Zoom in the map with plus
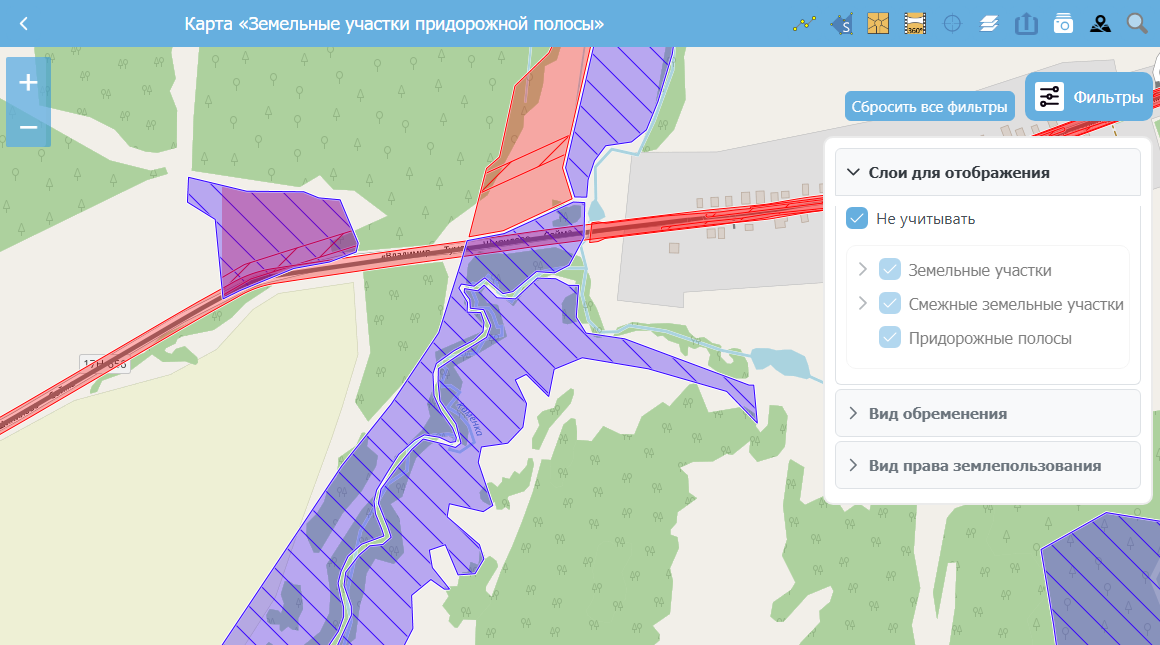This screenshot has width=1160, height=645. [x=28, y=83]
